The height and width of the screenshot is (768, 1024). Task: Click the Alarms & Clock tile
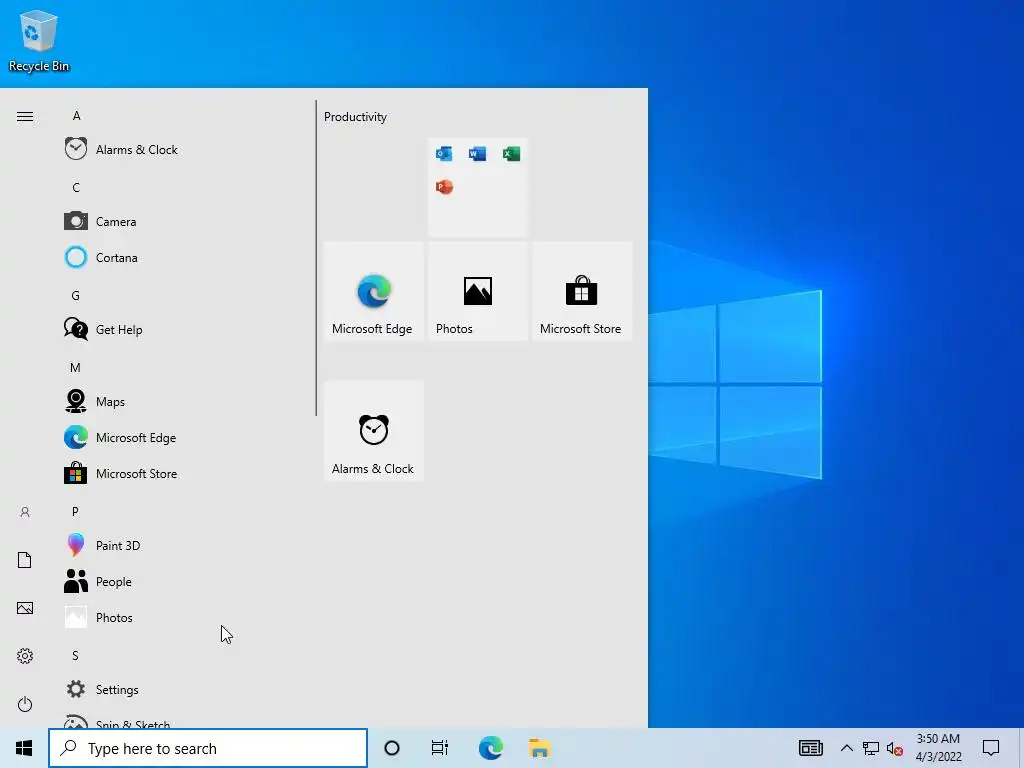[x=374, y=431]
